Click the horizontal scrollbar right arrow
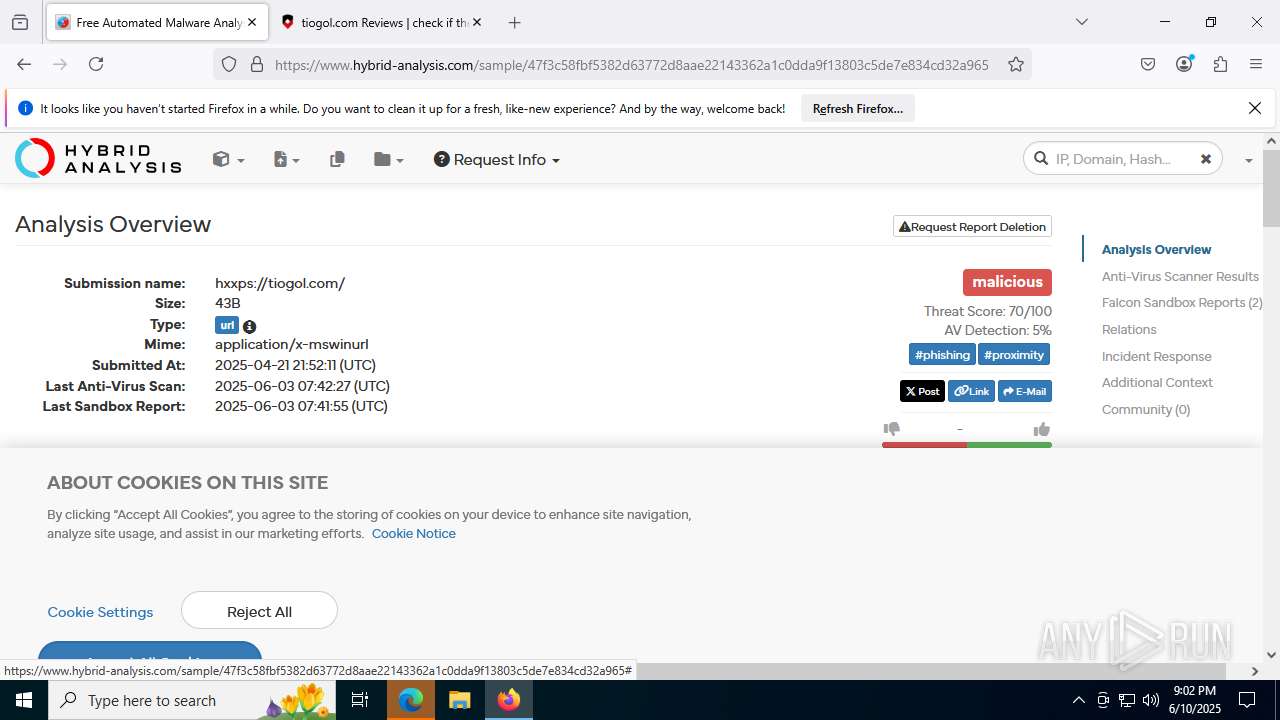Viewport: 1280px width, 720px height. 1255,671
